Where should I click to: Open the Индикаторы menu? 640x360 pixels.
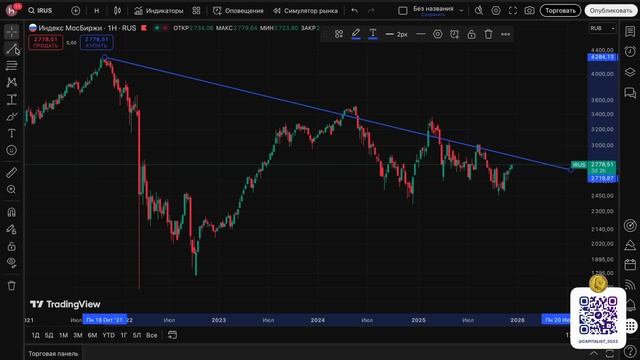pos(159,11)
